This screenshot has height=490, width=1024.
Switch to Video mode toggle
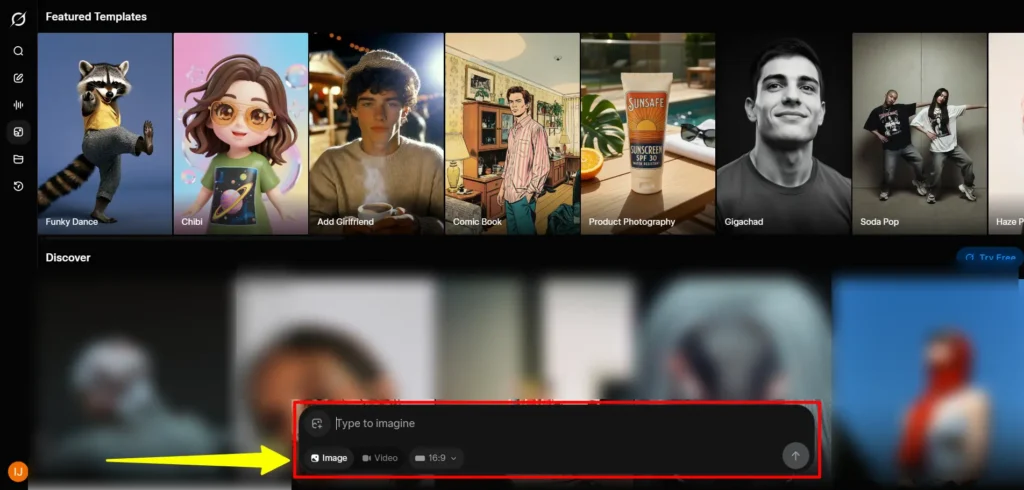[x=379, y=458]
